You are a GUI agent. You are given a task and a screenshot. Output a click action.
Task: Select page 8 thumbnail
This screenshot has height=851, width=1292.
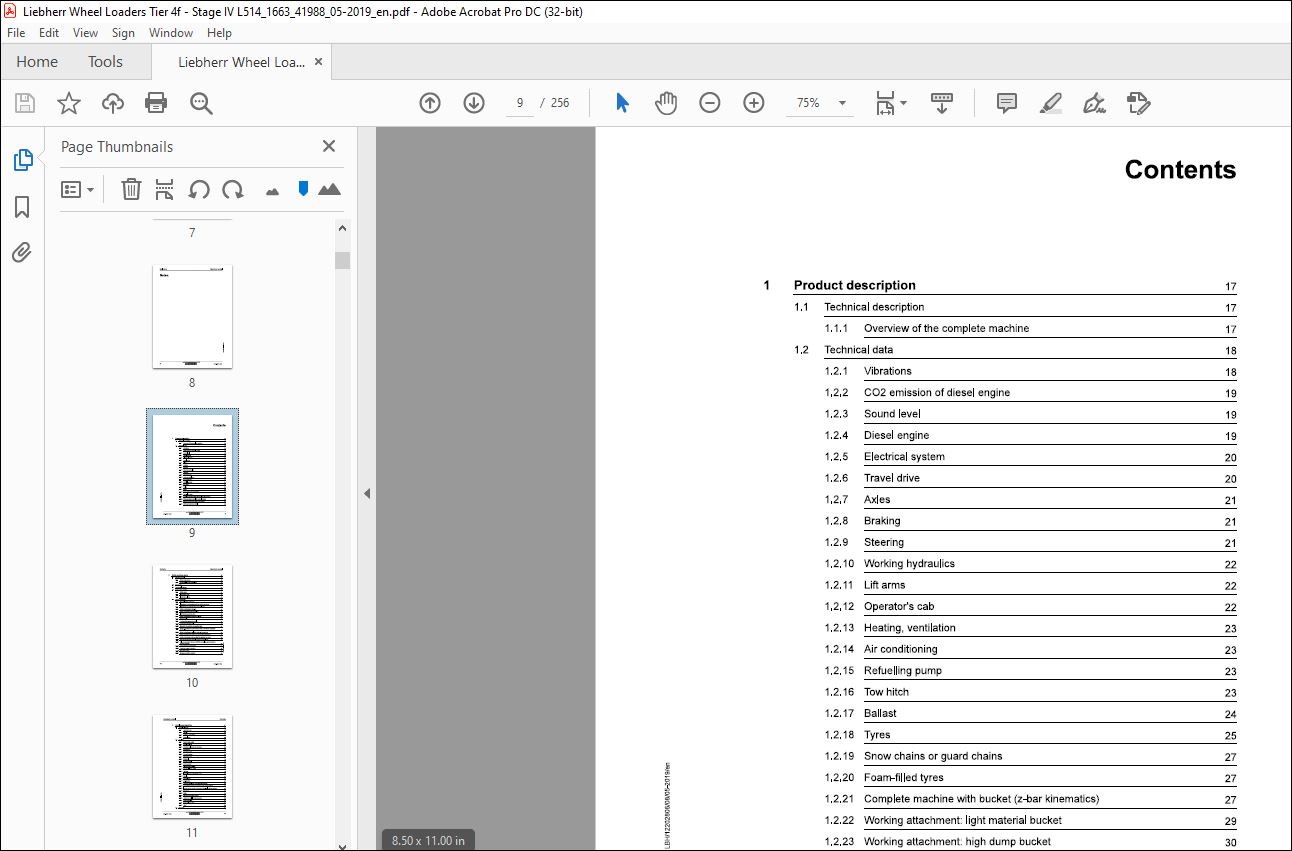tap(192, 317)
